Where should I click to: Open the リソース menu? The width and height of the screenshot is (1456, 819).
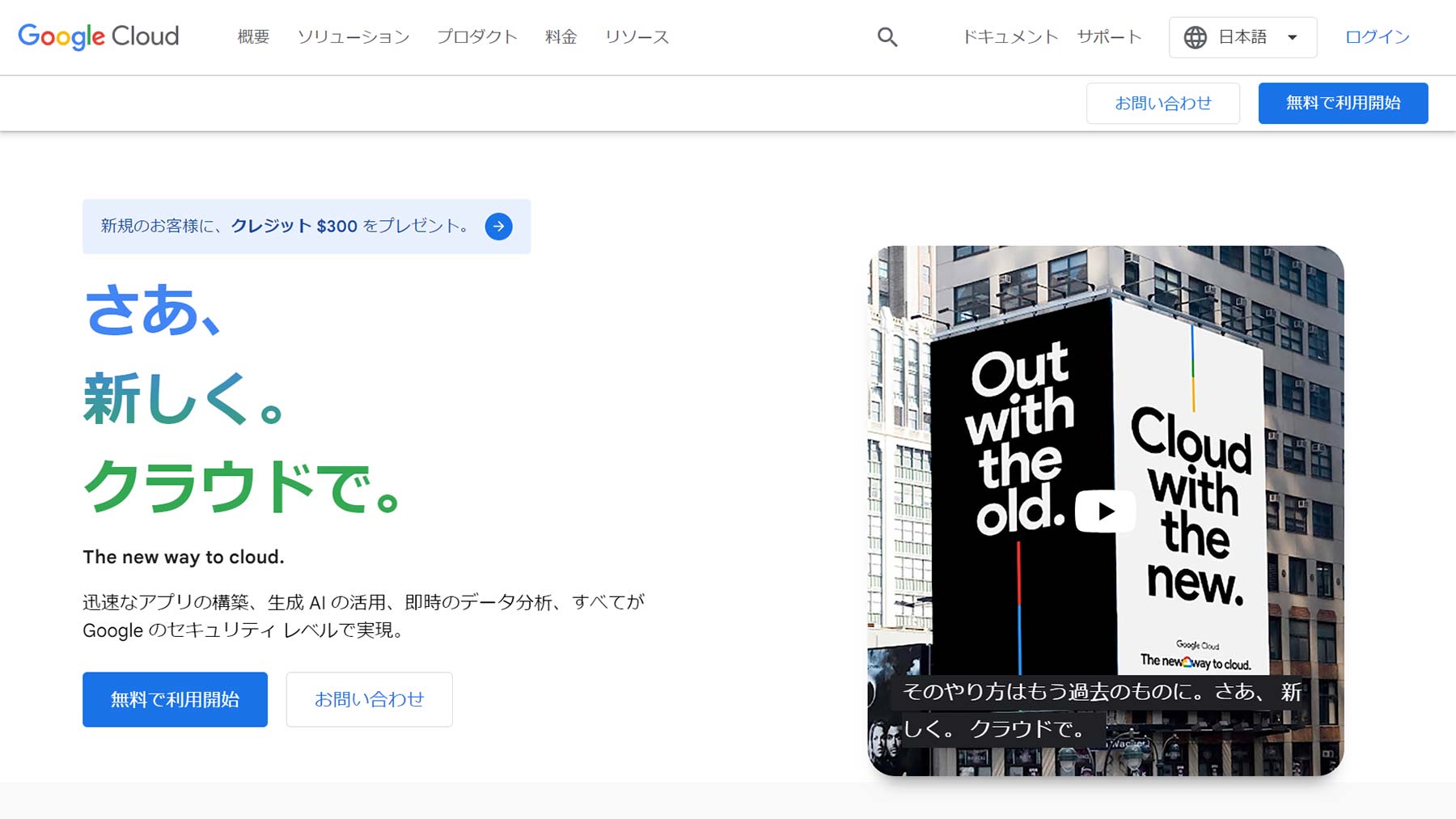(x=637, y=37)
